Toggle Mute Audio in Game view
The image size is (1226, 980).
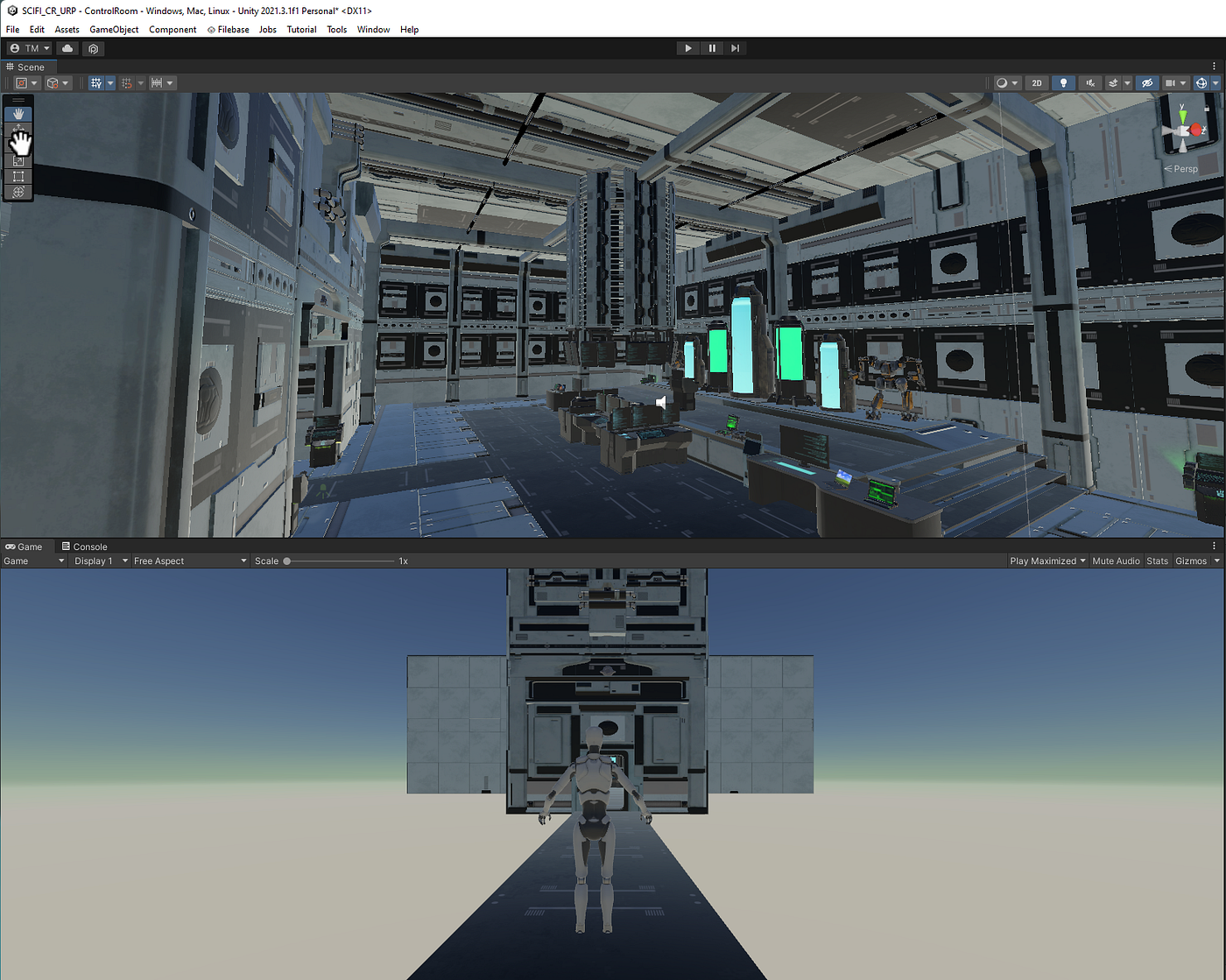[x=1116, y=561]
